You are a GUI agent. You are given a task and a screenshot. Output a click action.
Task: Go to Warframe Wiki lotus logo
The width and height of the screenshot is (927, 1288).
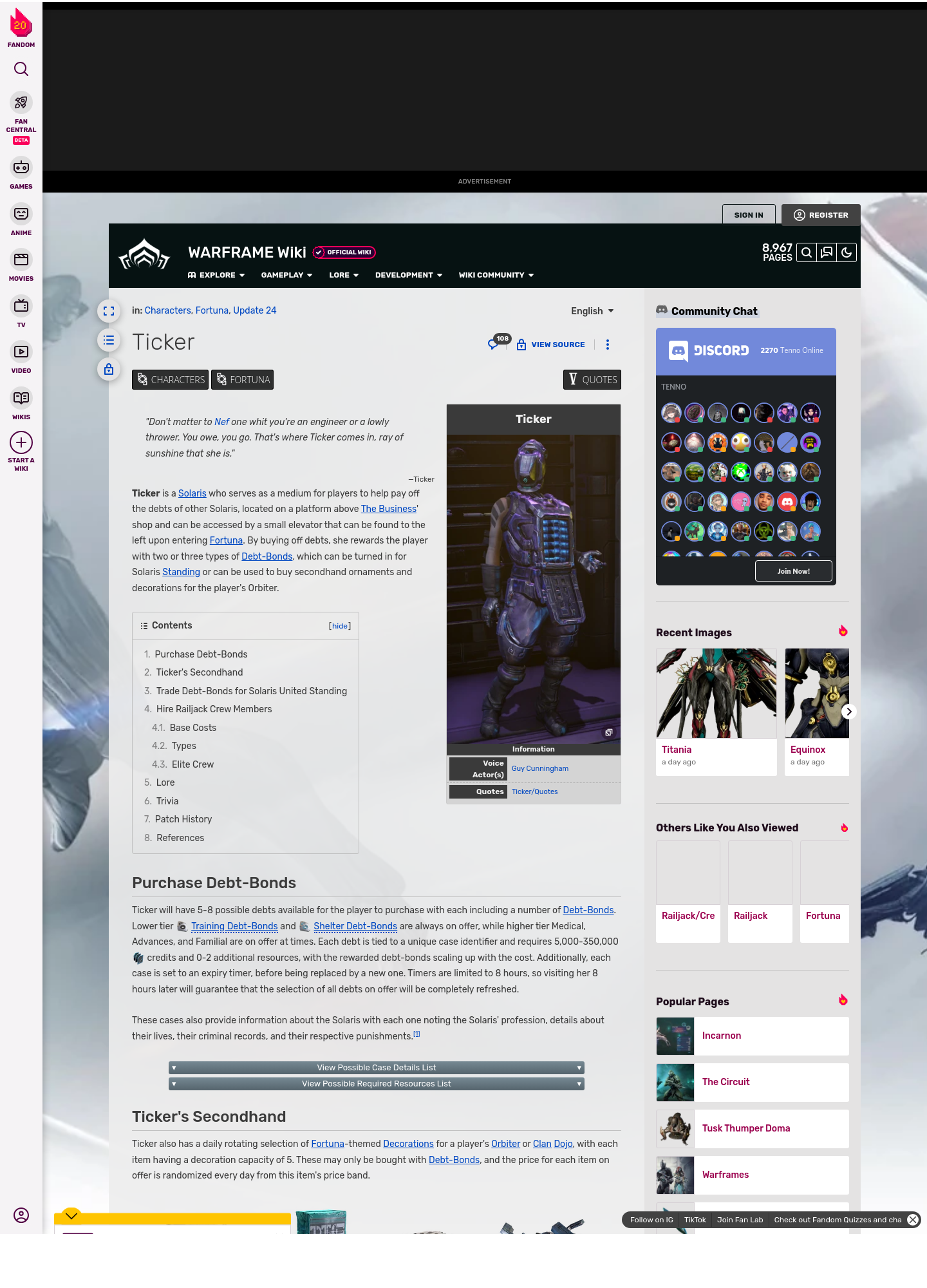click(x=144, y=254)
